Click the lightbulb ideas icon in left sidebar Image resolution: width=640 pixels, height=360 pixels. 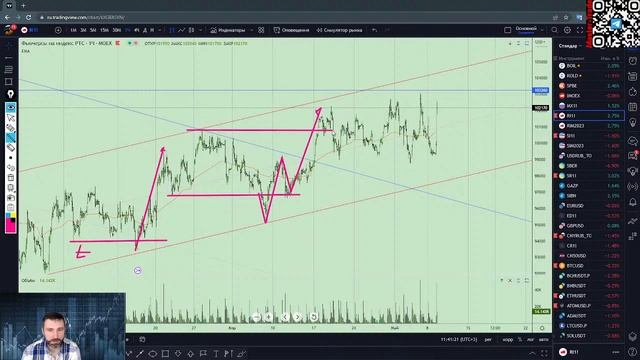pos(10,94)
